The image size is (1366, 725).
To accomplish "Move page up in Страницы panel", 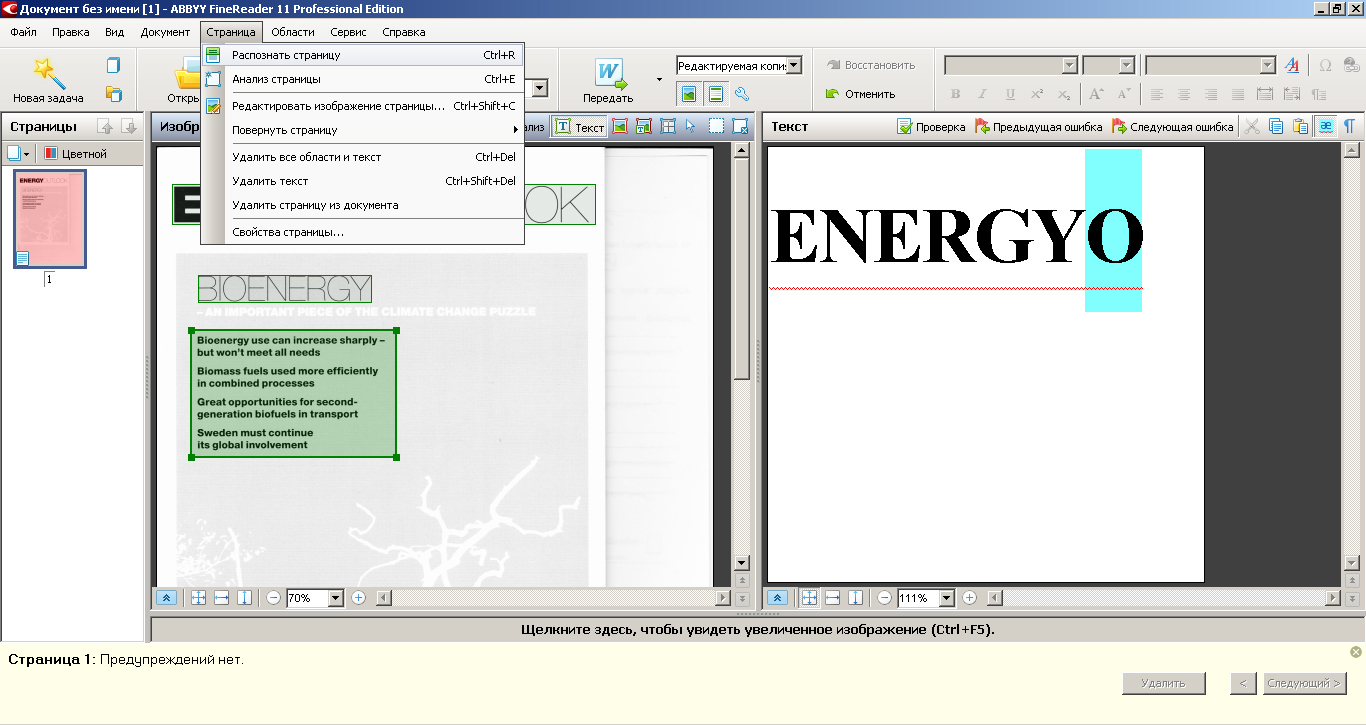I will (x=104, y=127).
